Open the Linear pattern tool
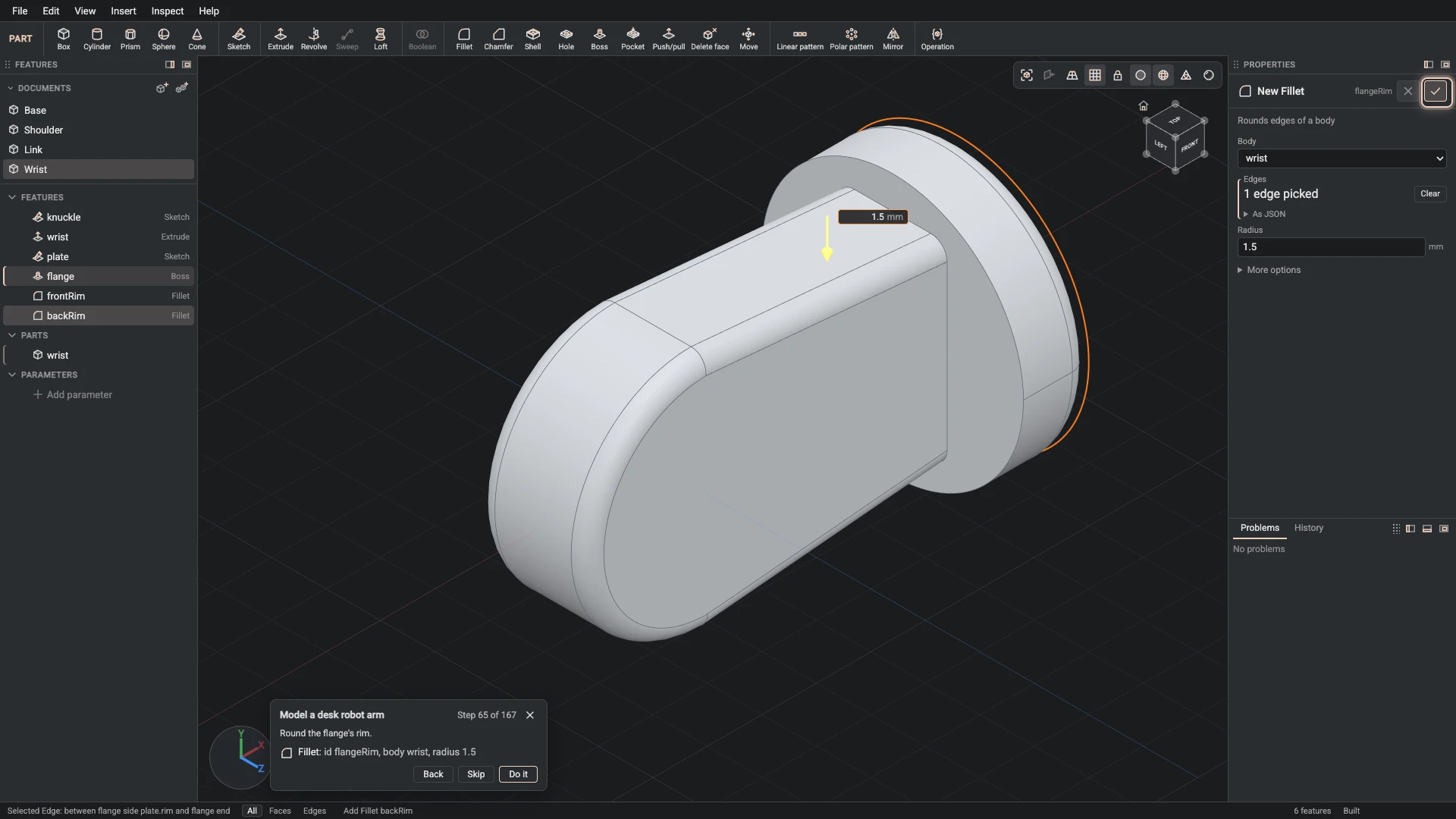 pyautogui.click(x=800, y=39)
